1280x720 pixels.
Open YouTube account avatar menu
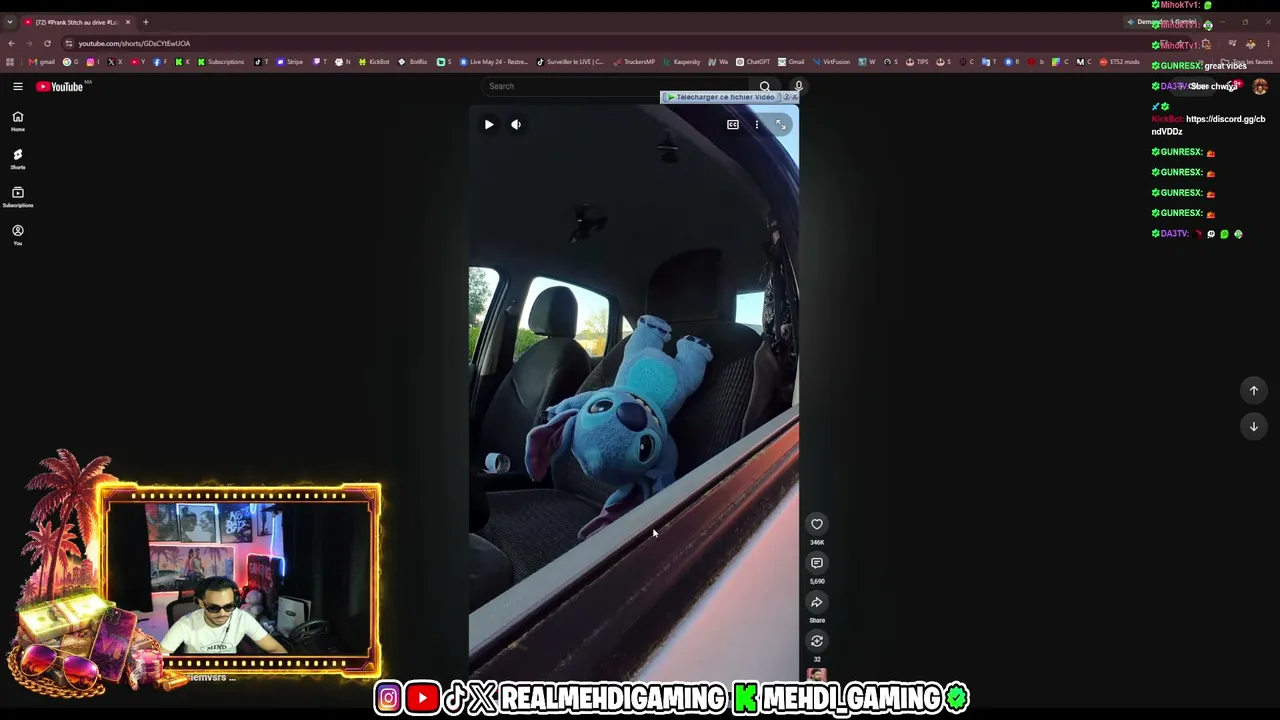point(1260,87)
